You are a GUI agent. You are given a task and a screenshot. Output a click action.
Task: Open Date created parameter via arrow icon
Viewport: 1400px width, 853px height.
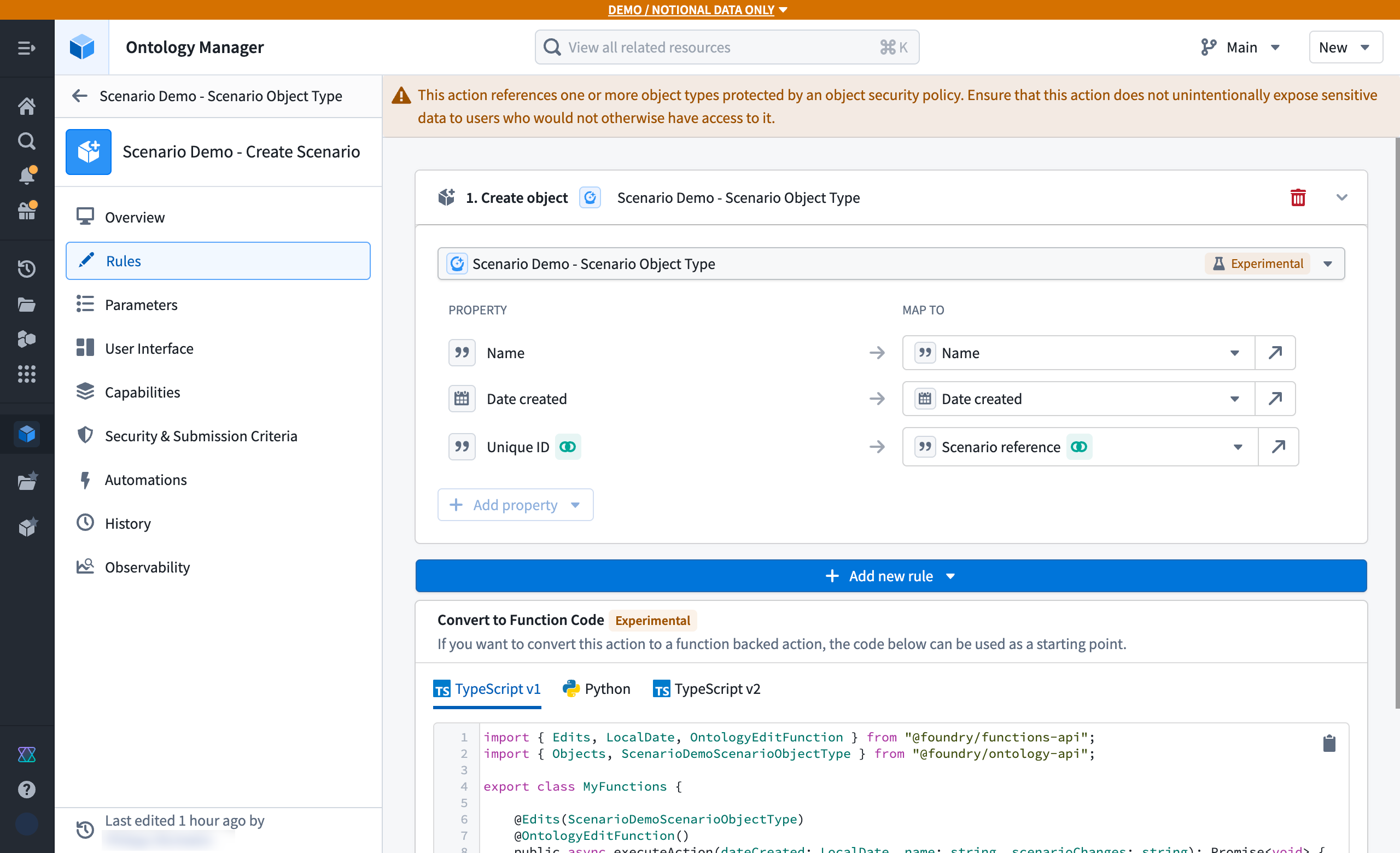click(x=1275, y=399)
